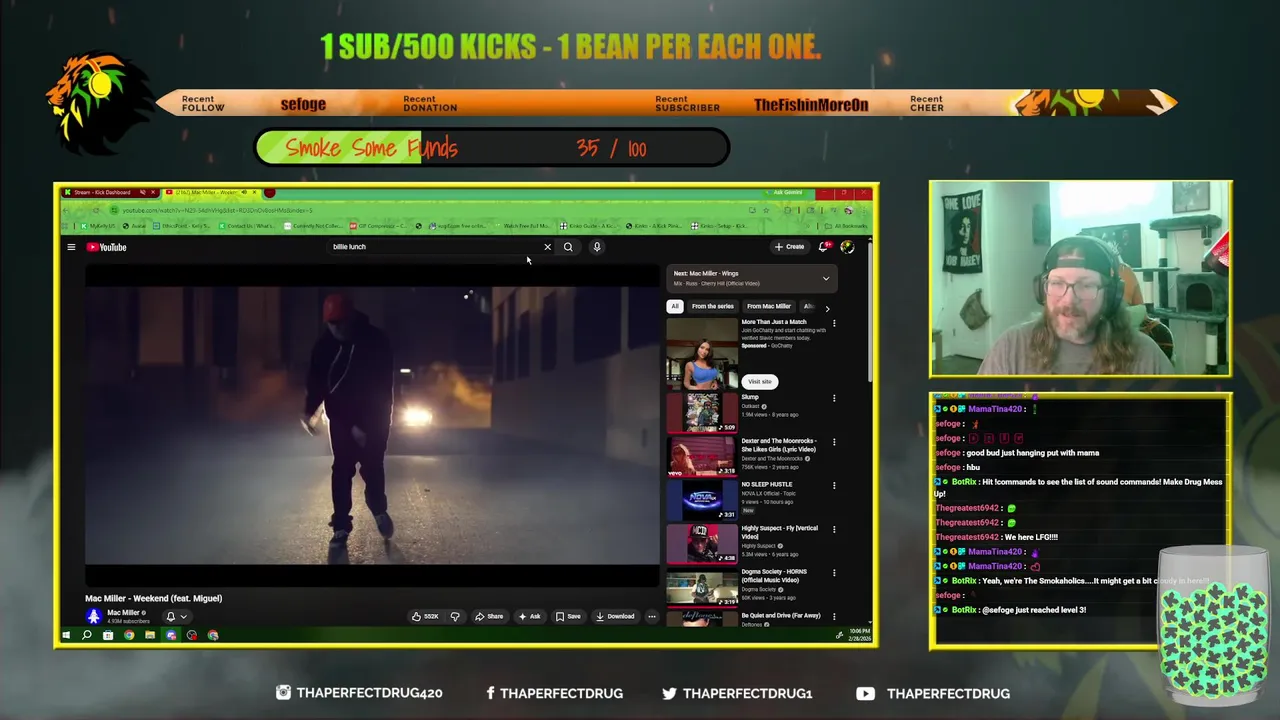This screenshot has height=720, width=1280.
Task: Start voice search with the microphone icon
Action: (x=597, y=247)
